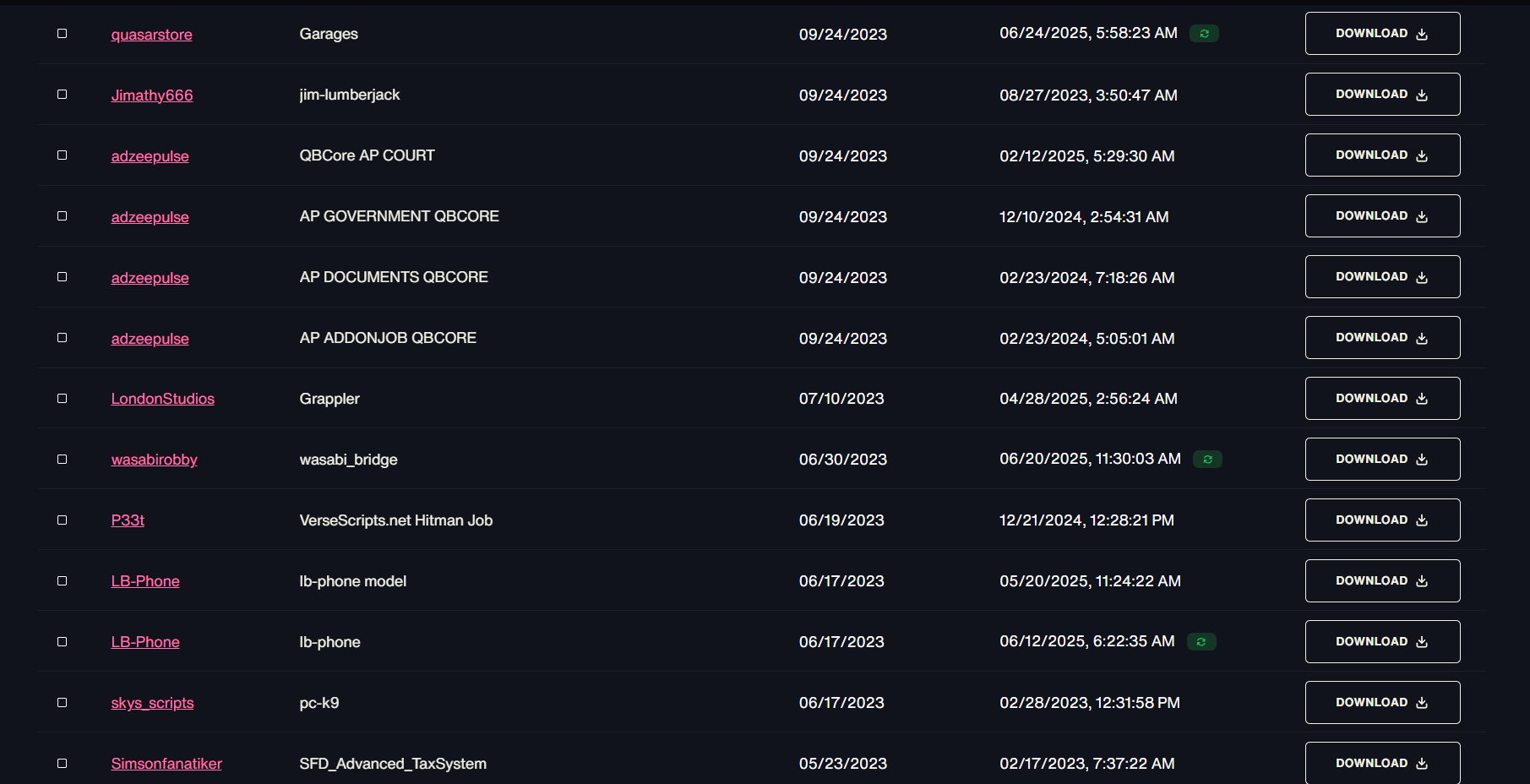Open the Jimathy666 author link
The height and width of the screenshot is (784, 1530).
point(152,95)
